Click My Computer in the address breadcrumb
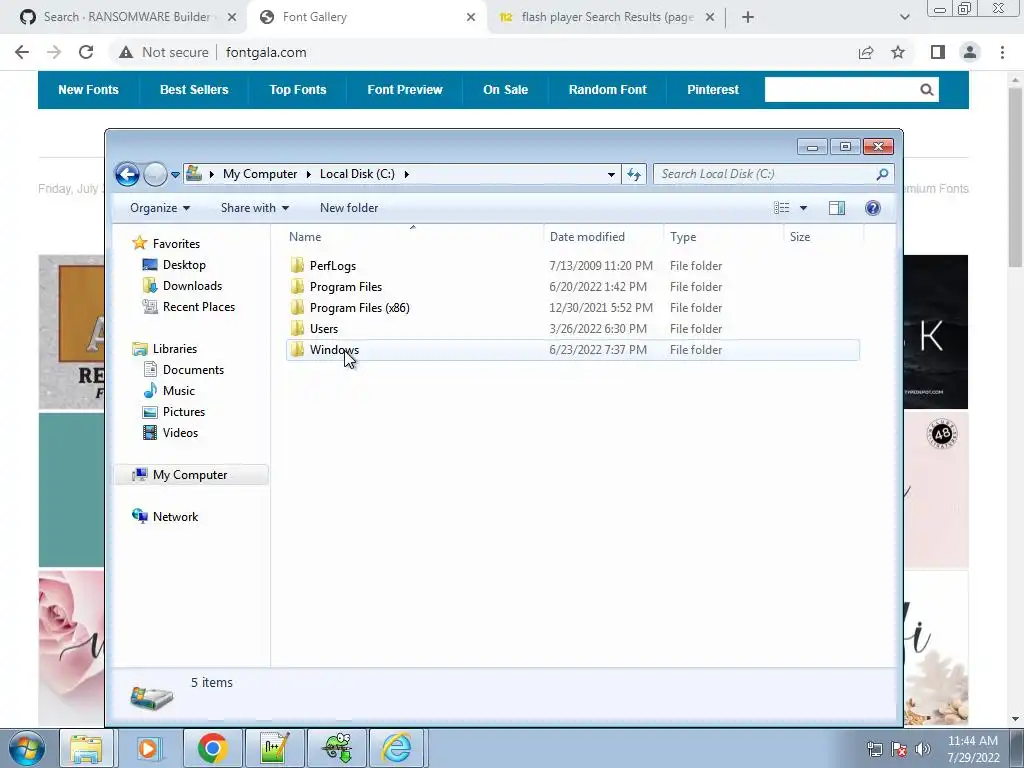Image resolution: width=1024 pixels, height=768 pixels. pos(260,174)
